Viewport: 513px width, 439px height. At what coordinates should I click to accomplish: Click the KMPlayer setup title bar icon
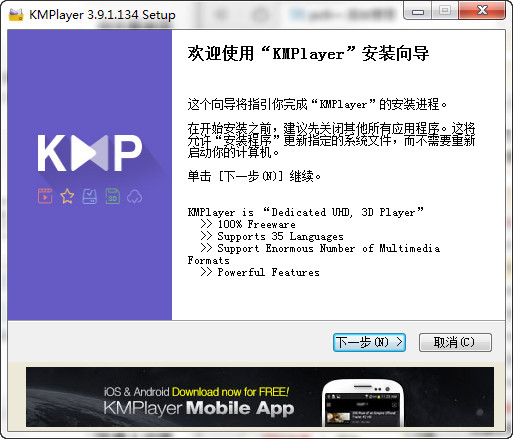click(x=16, y=14)
